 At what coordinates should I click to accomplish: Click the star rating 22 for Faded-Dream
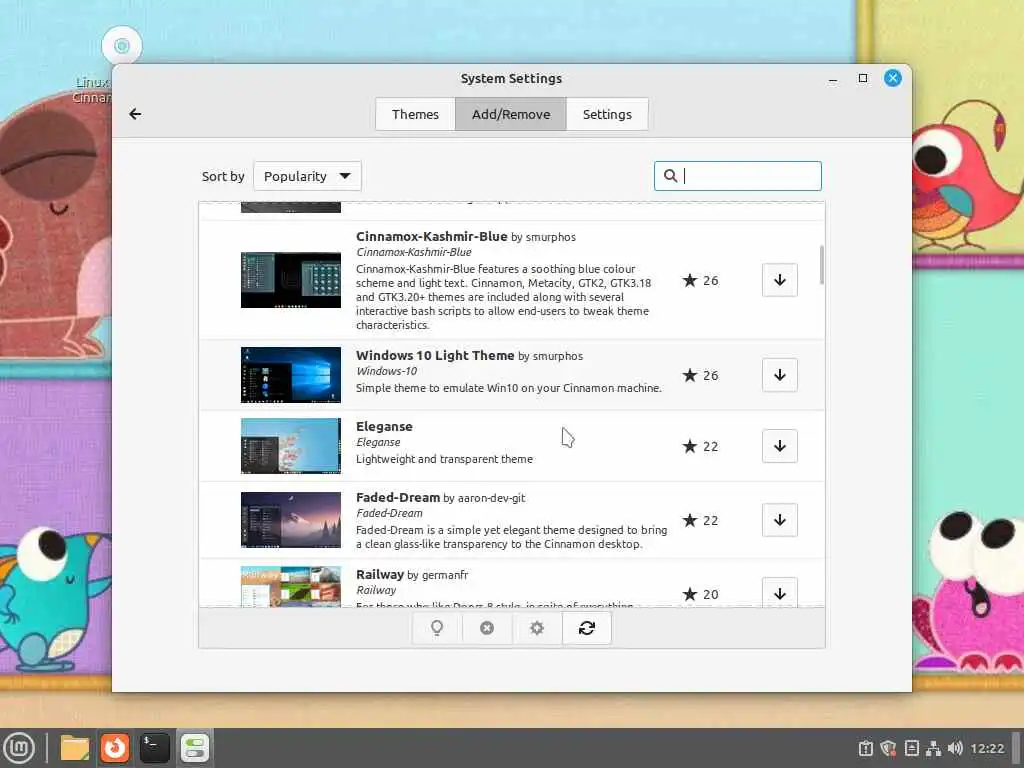click(700, 520)
